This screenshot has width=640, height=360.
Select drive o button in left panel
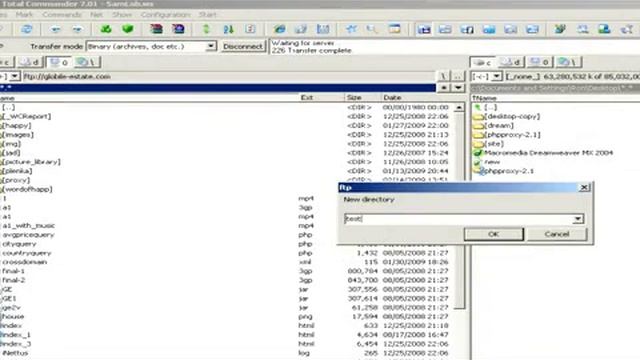pos(60,62)
